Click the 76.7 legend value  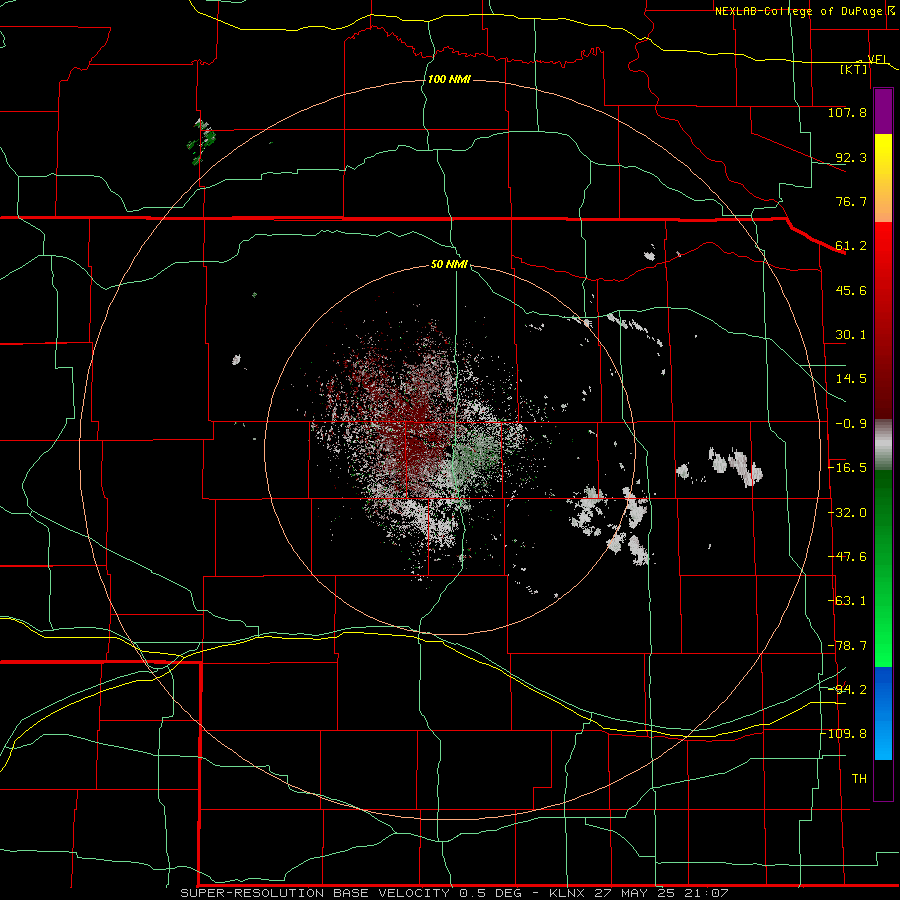click(x=851, y=201)
